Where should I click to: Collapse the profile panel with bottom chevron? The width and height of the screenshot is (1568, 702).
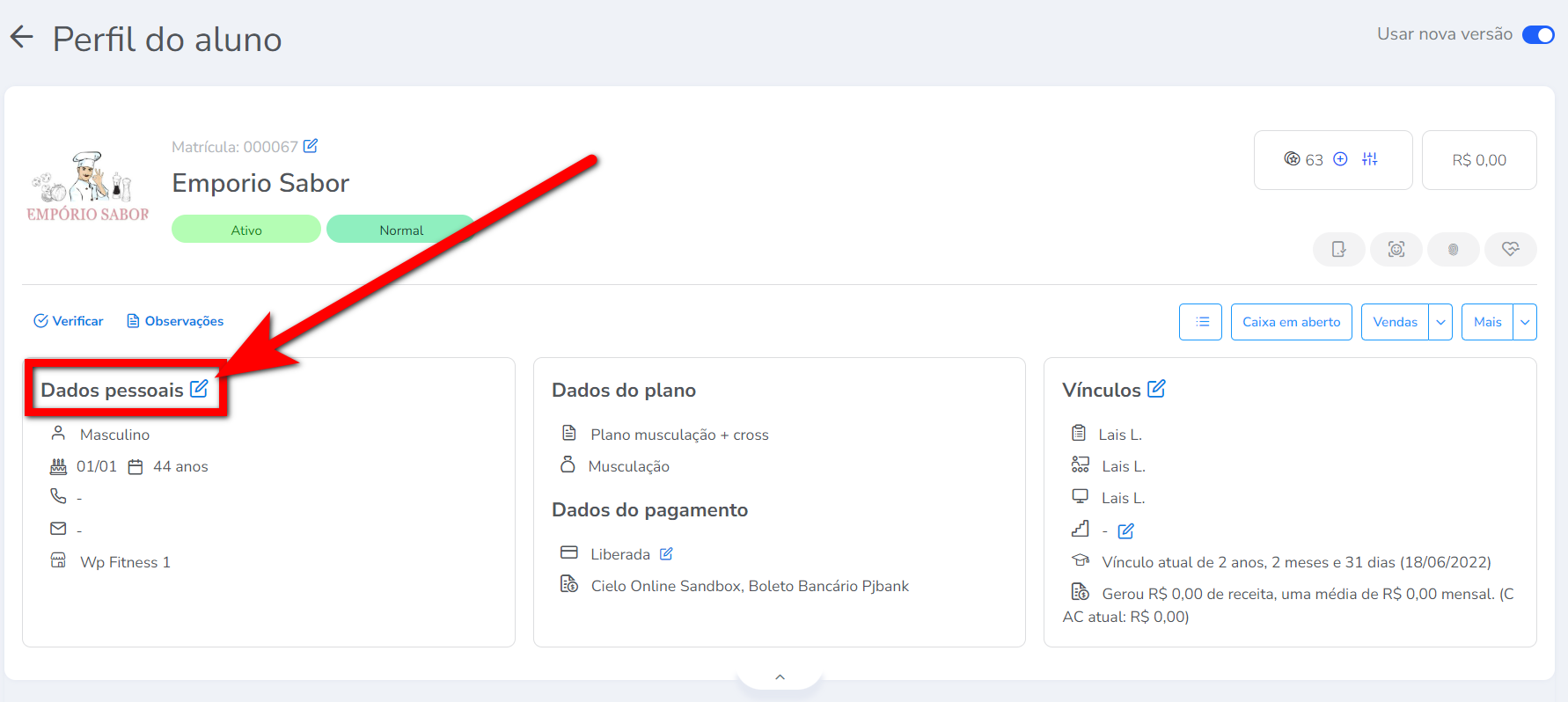(780, 677)
